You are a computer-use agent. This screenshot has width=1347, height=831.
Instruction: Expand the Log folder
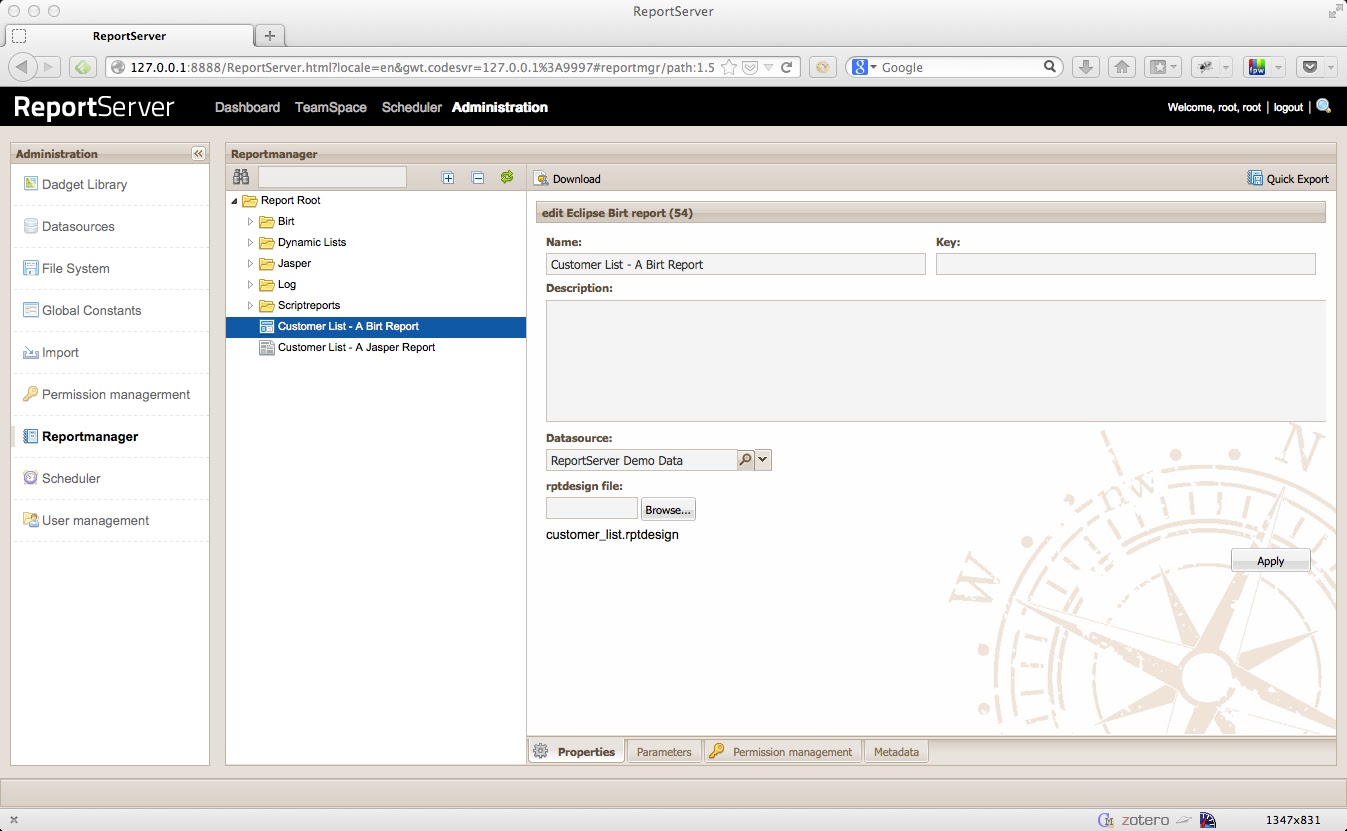point(251,284)
